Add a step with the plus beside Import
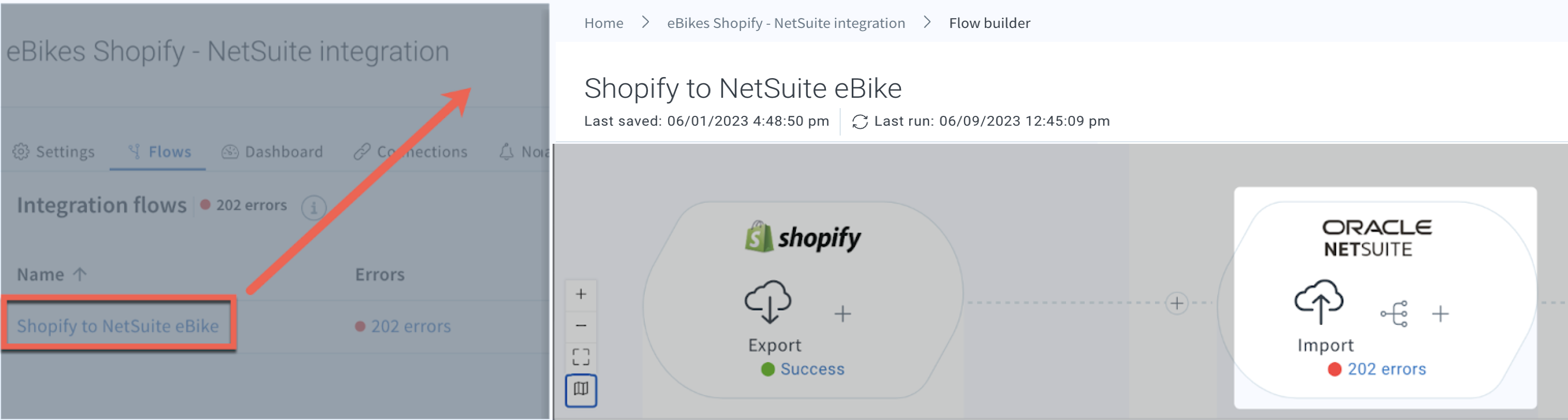Viewport: 1568px width, 420px height. click(x=1440, y=314)
